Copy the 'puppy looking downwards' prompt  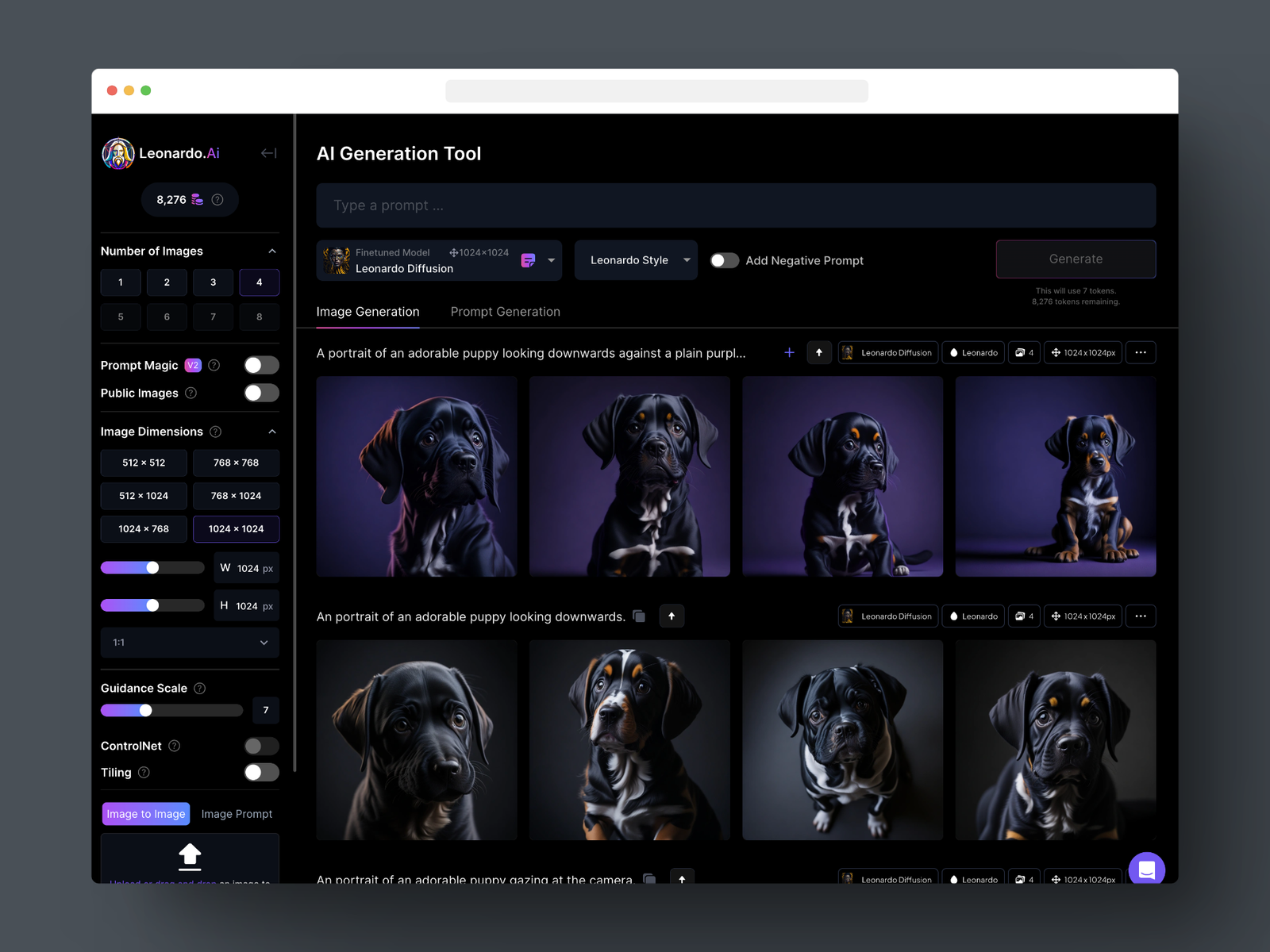[x=639, y=616]
